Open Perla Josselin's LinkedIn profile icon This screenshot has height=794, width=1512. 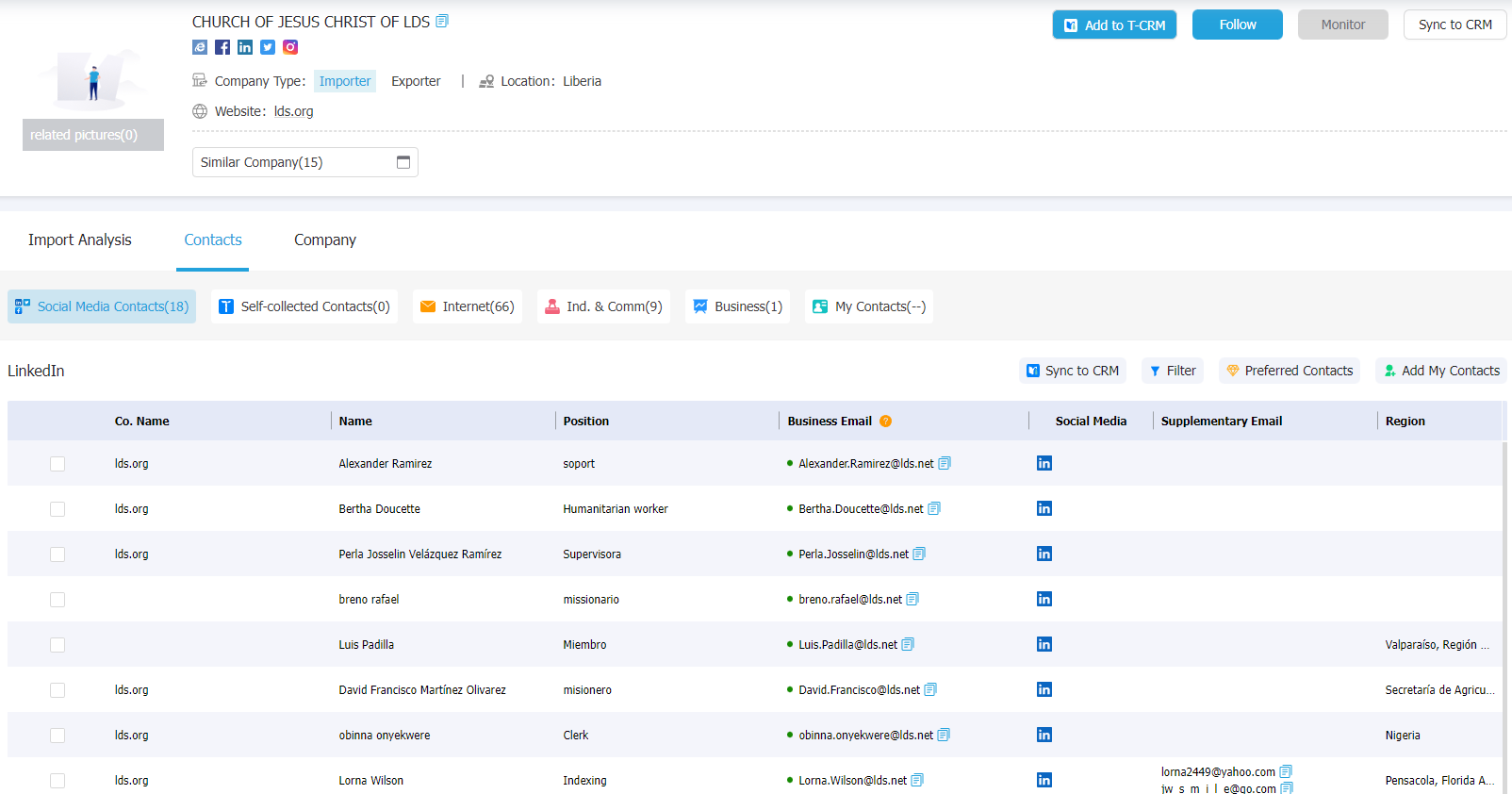pyautogui.click(x=1044, y=554)
